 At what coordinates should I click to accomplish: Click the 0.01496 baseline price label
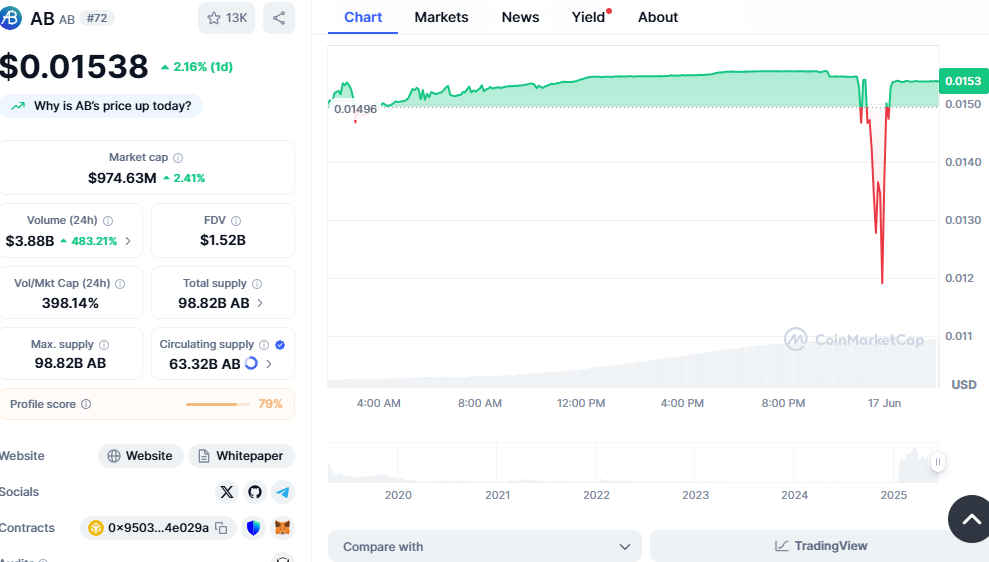click(355, 109)
